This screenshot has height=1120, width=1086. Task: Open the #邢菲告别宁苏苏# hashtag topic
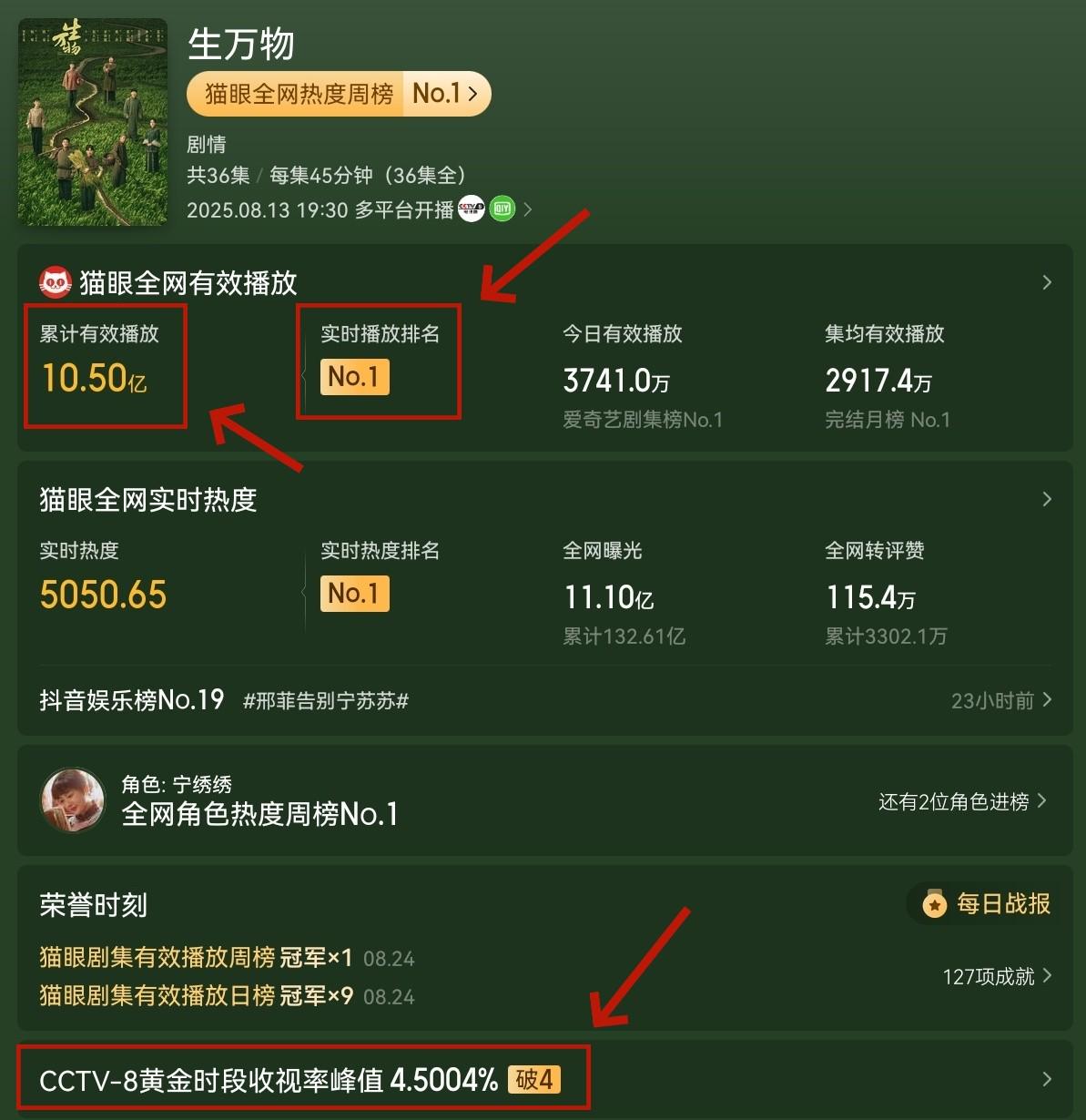pyautogui.click(x=326, y=700)
